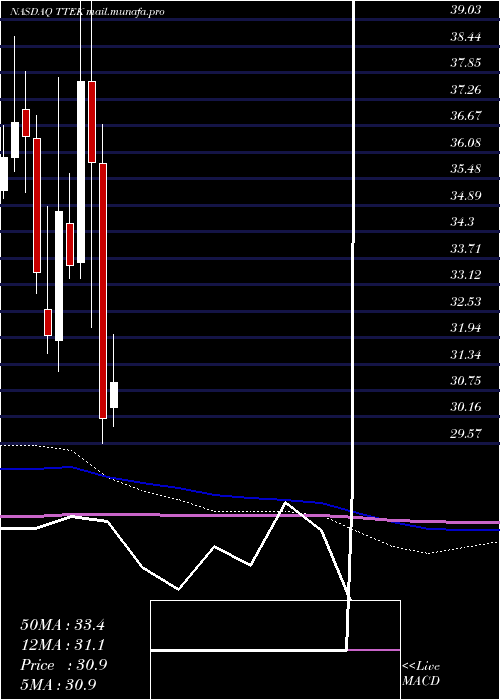This screenshot has width=500, height=700.
Task: Click the 50MA : 33.4 readout
Action: [x=62, y=625]
